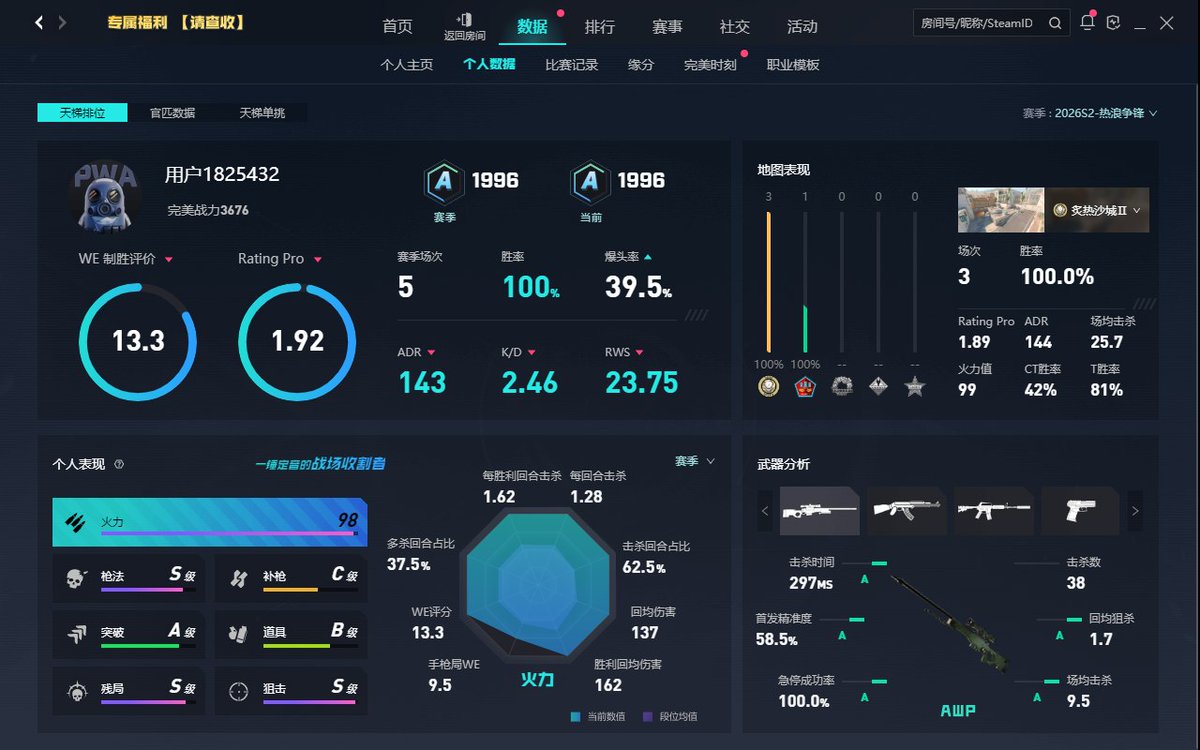Open the user avatar picture
This screenshot has width=1200, height=750.
(x=104, y=195)
